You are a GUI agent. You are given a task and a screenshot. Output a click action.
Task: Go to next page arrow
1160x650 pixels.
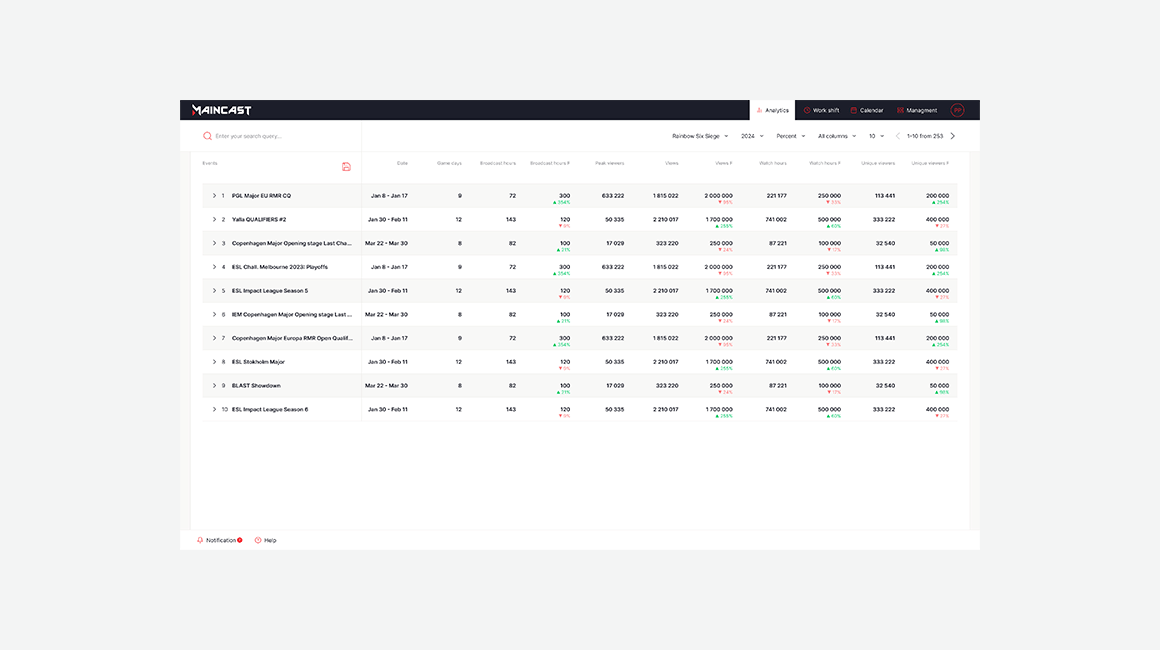pos(952,136)
